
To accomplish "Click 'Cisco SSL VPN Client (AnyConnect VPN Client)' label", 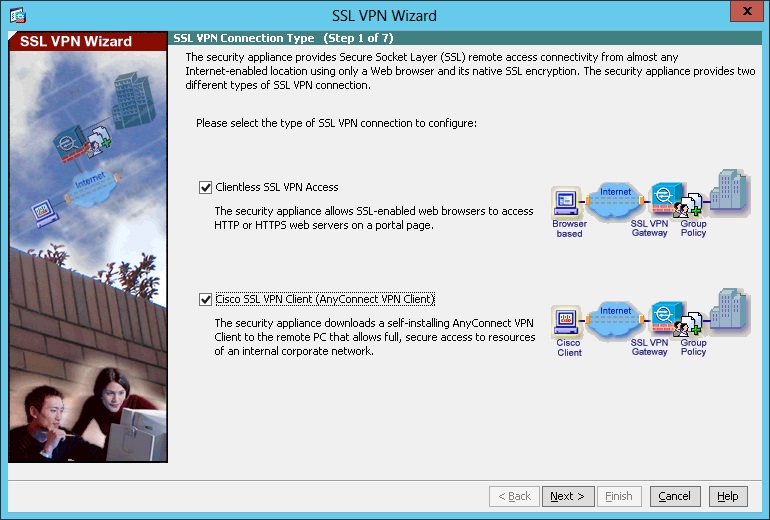I will click(325, 299).
